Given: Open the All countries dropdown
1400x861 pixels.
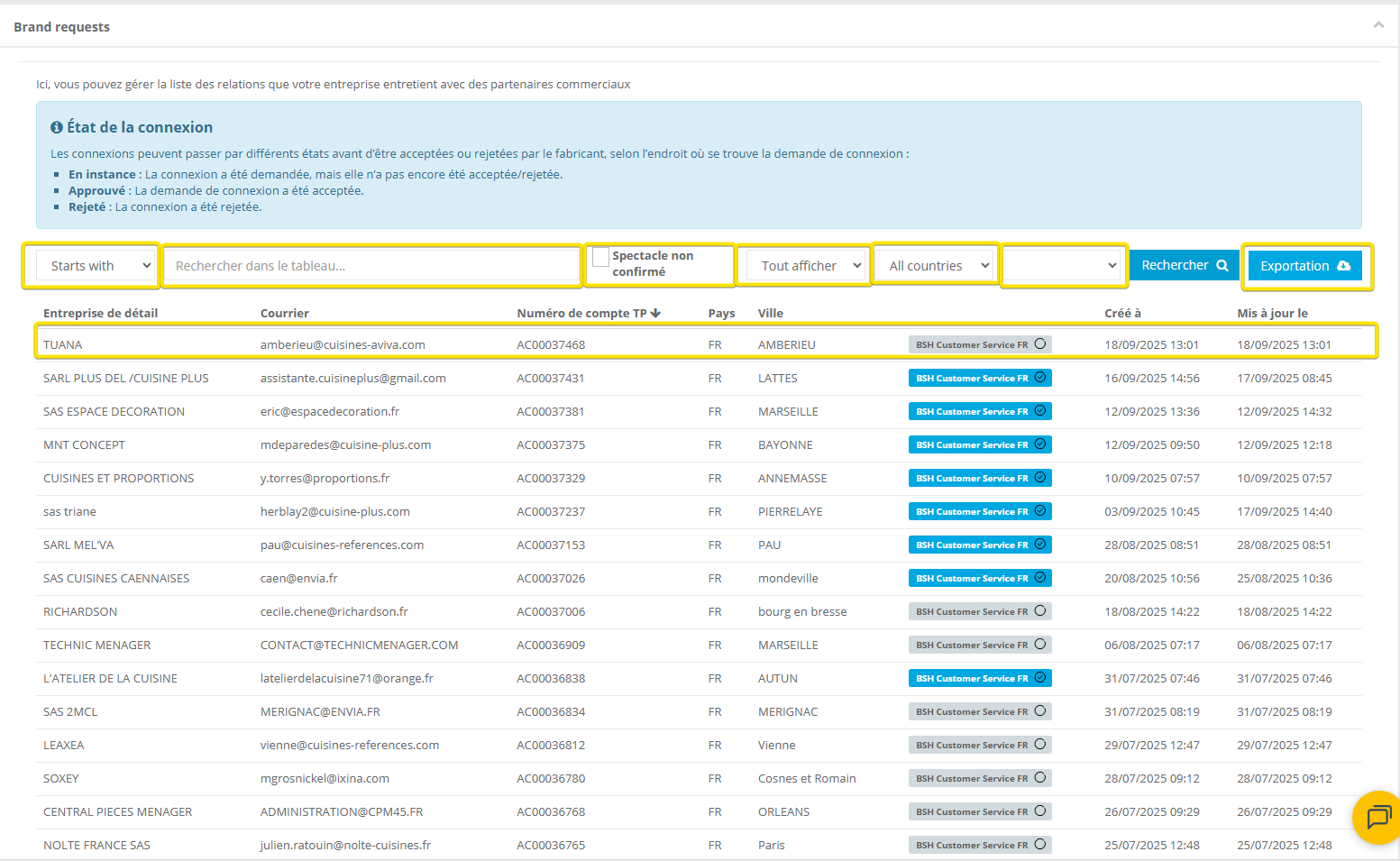Looking at the screenshot, I should click(937, 266).
